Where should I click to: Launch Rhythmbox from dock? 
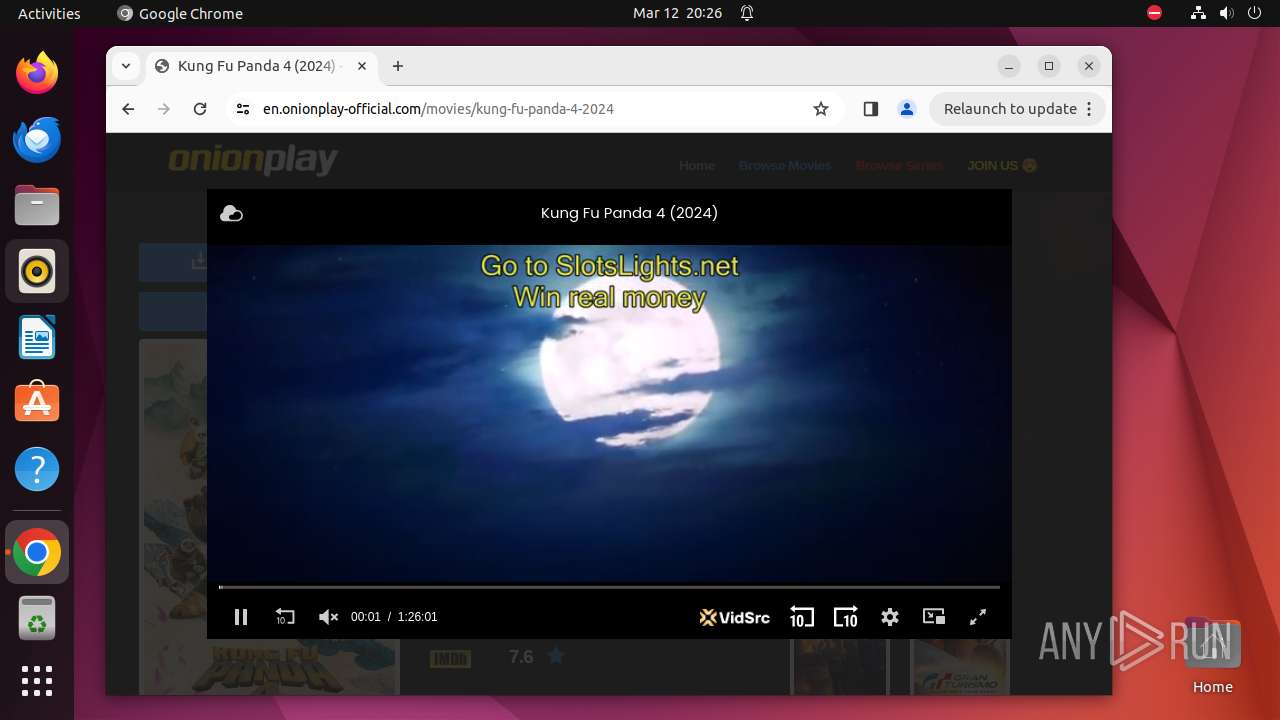(37, 271)
